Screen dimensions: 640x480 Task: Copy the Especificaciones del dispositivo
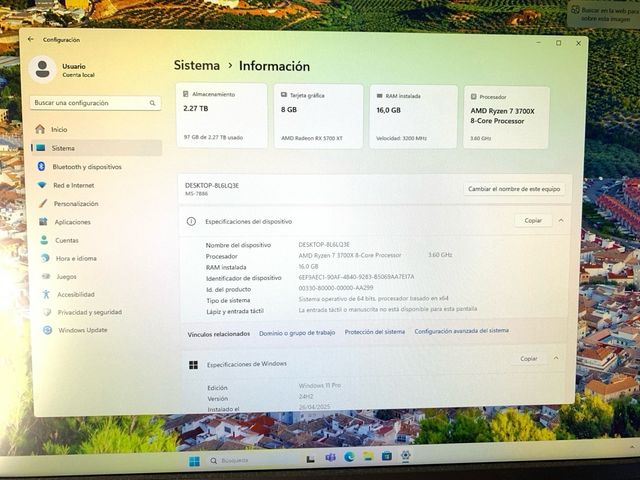coord(533,220)
